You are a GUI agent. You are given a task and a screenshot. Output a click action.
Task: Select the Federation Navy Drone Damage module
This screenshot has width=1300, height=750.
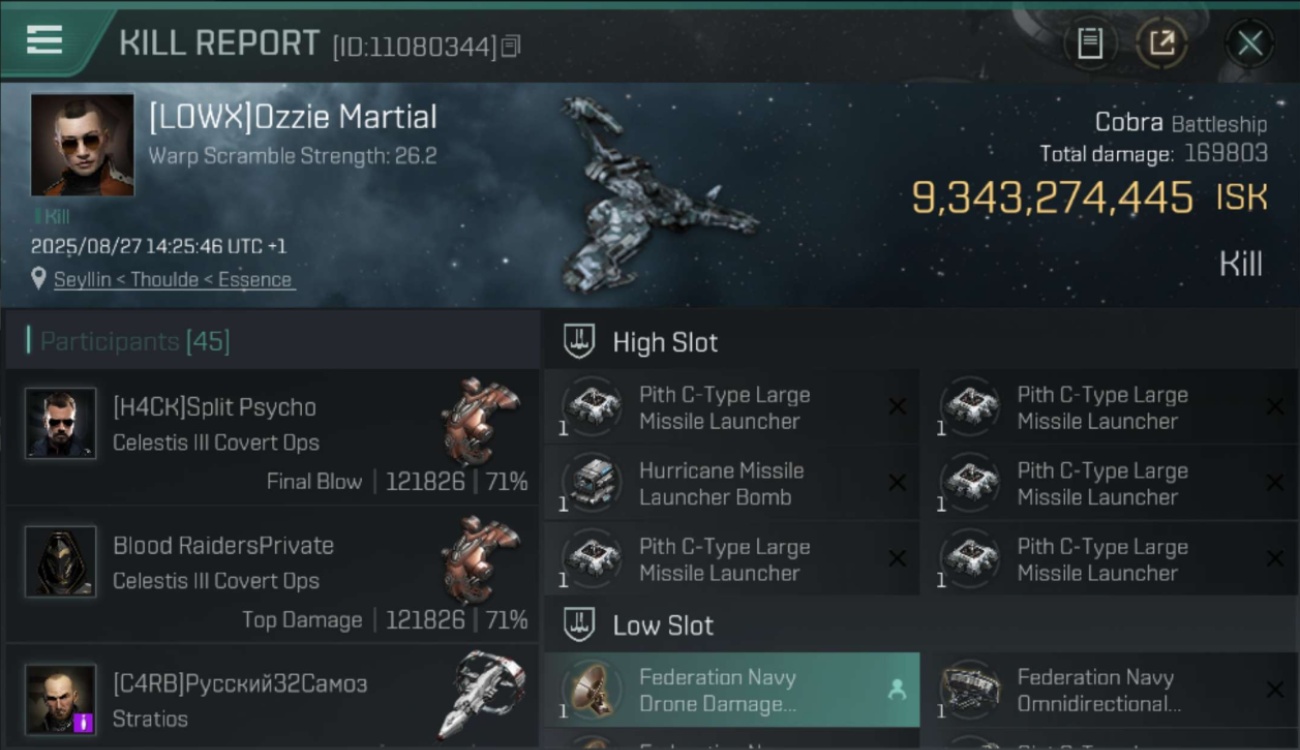[718, 690]
